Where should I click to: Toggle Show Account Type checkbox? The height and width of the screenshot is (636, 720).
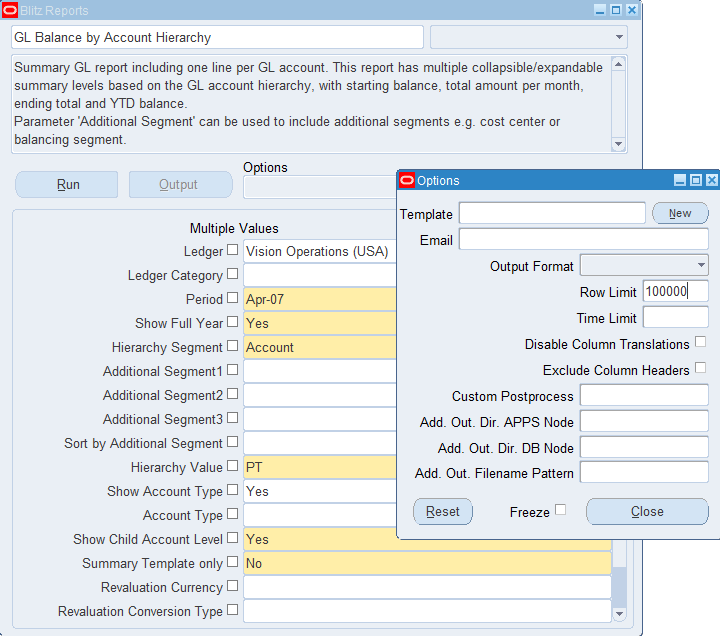pyautogui.click(x=233, y=489)
